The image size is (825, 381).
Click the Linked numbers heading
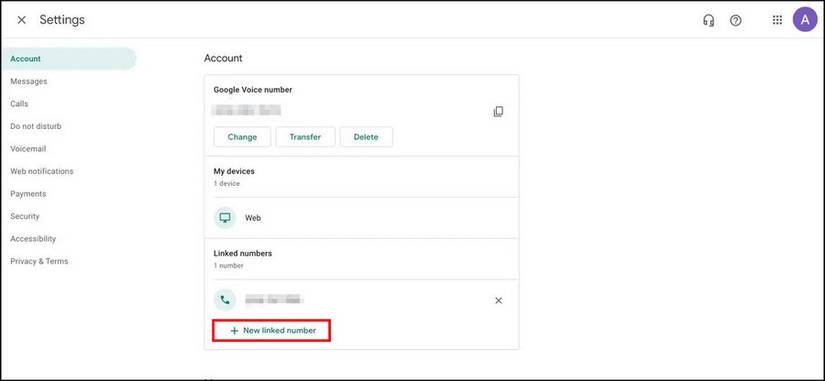(243, 253)
